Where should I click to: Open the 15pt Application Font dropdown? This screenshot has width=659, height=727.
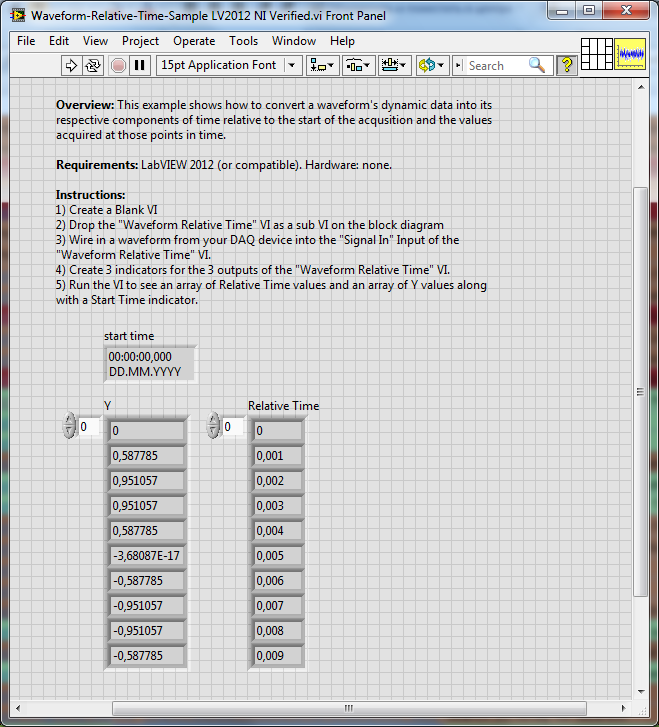coord(230,65)
